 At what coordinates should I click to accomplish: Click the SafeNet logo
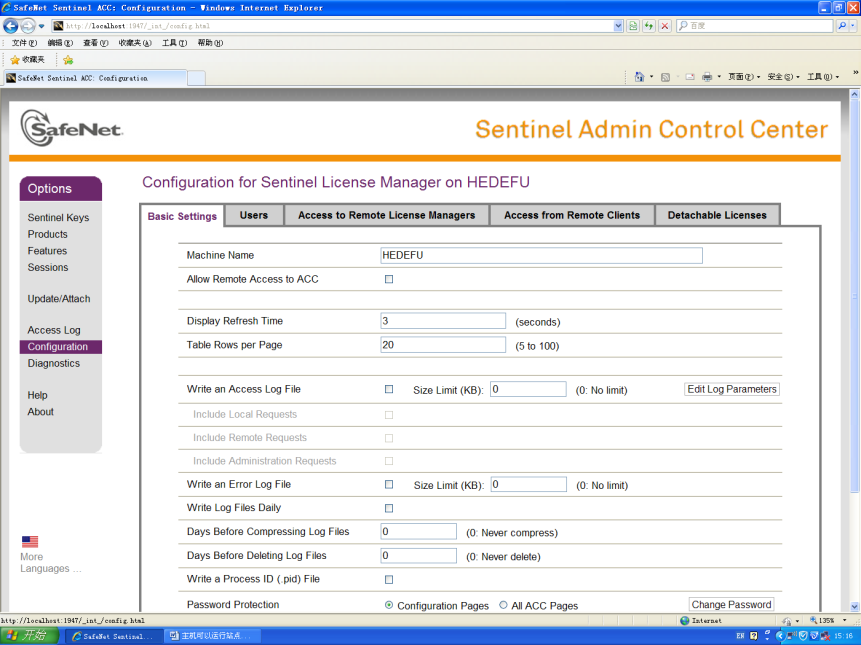click(x=72, y=128)
